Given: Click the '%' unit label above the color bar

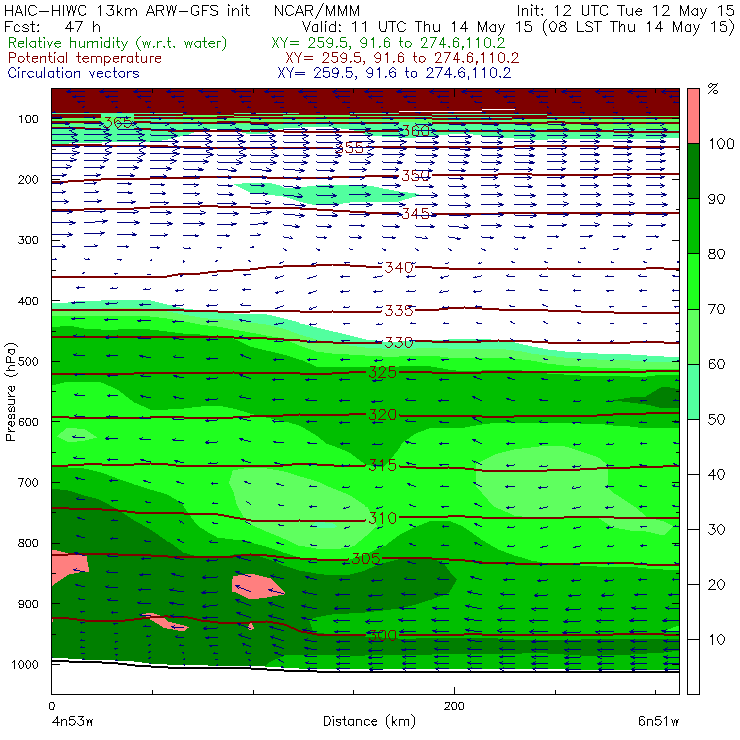Looking at the screenshot, I should click(713, 89).
